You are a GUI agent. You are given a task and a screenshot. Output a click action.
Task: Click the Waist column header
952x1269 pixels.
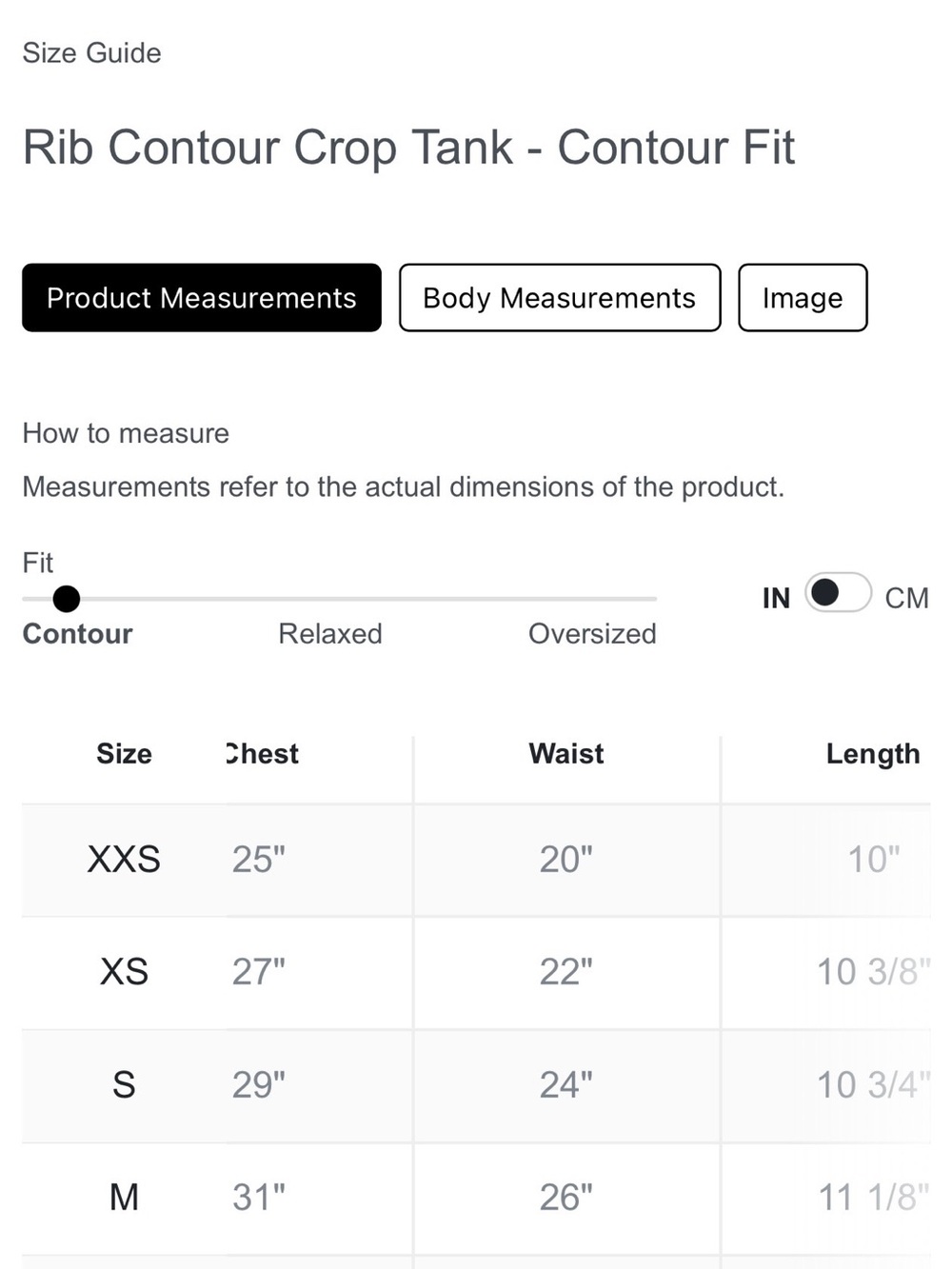[566, 754]
